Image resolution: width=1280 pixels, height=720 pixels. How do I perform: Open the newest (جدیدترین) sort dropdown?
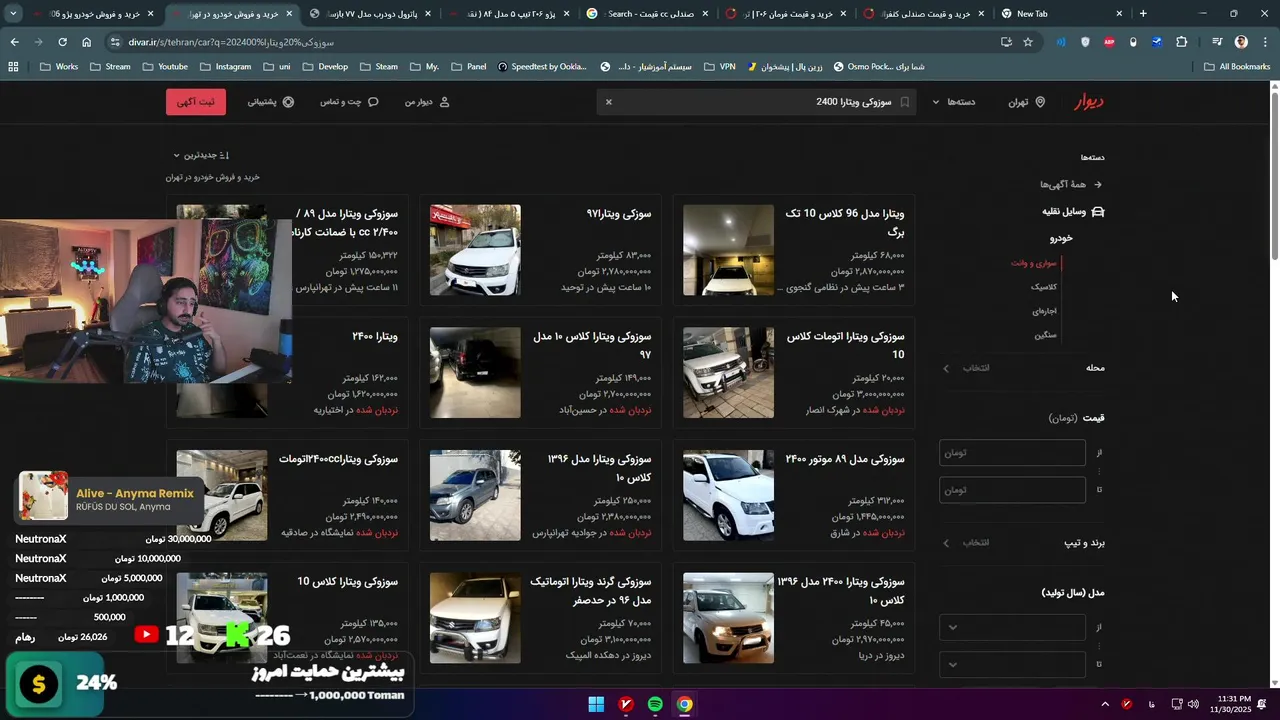click(x=201, y=155)
